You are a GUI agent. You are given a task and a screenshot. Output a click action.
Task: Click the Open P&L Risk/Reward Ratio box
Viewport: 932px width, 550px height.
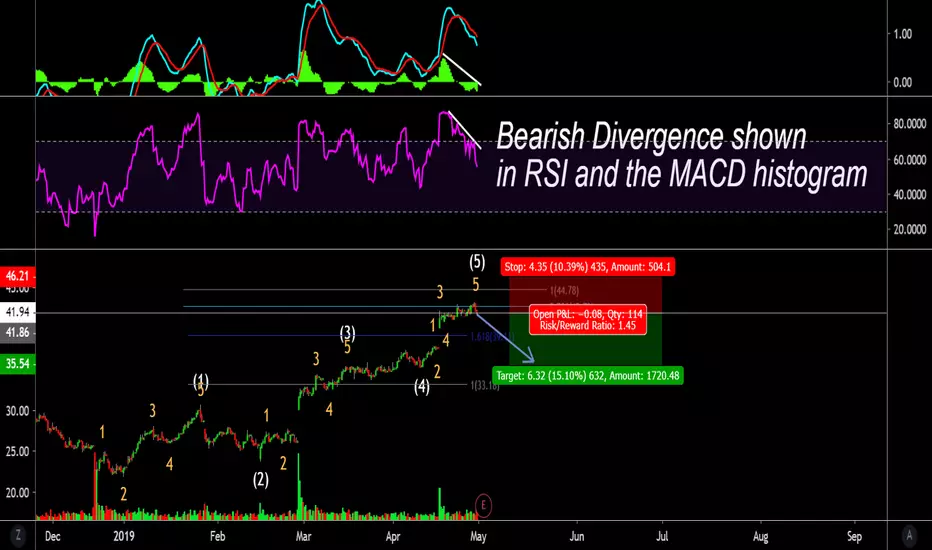[588, 320]
